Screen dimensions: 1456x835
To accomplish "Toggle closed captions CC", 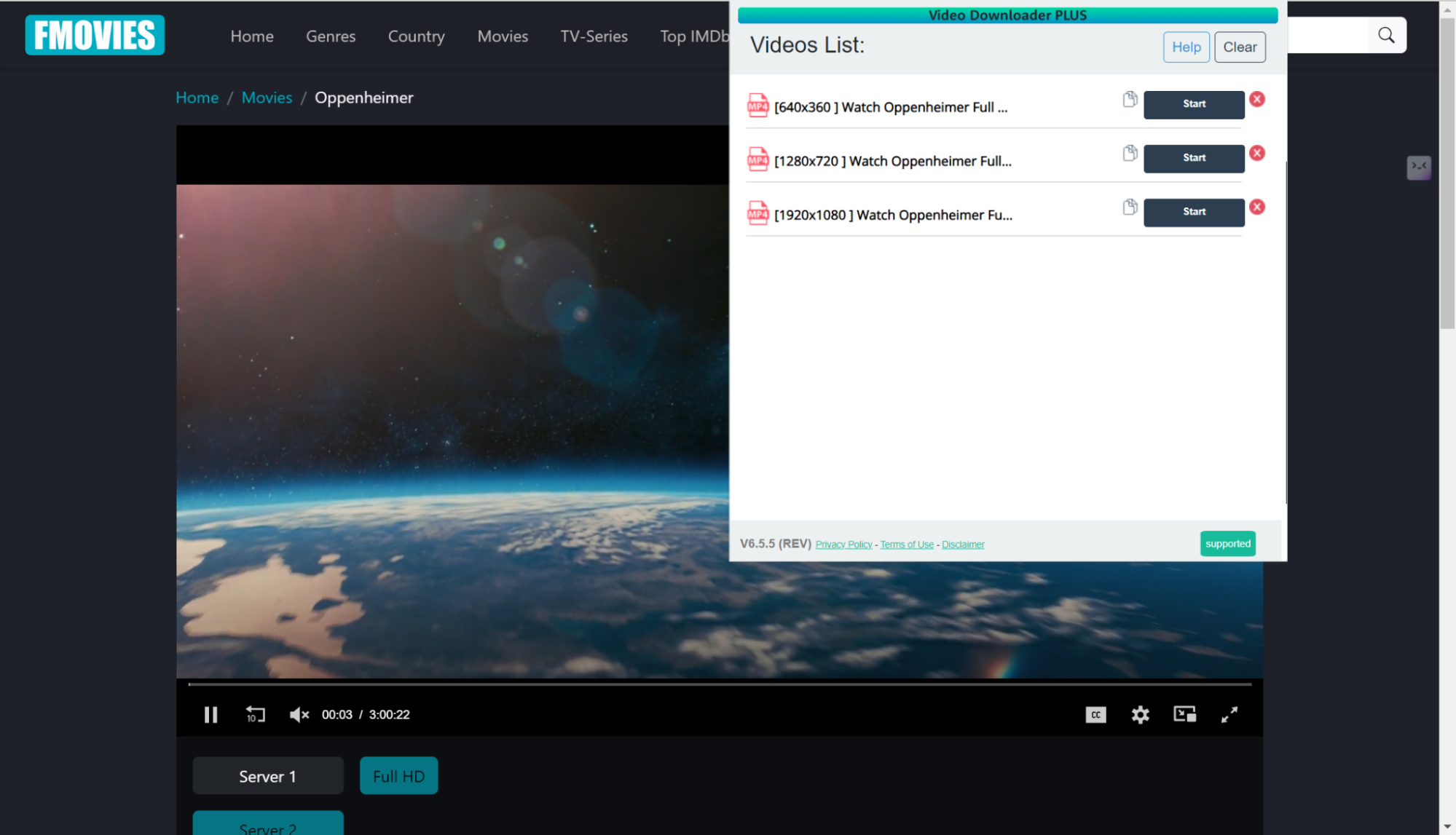I will coord(1095,715).
